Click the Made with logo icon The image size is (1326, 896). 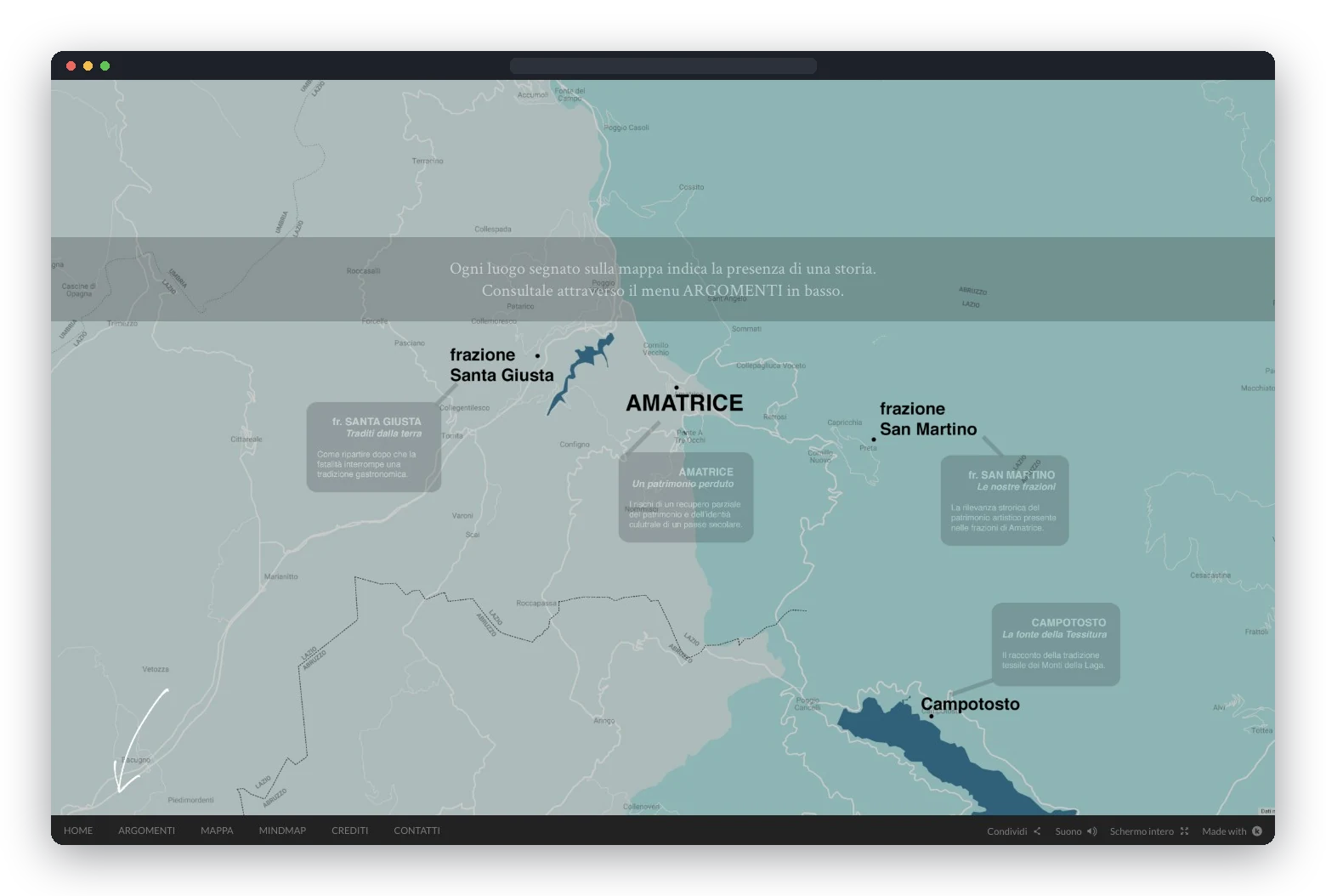1257,831
